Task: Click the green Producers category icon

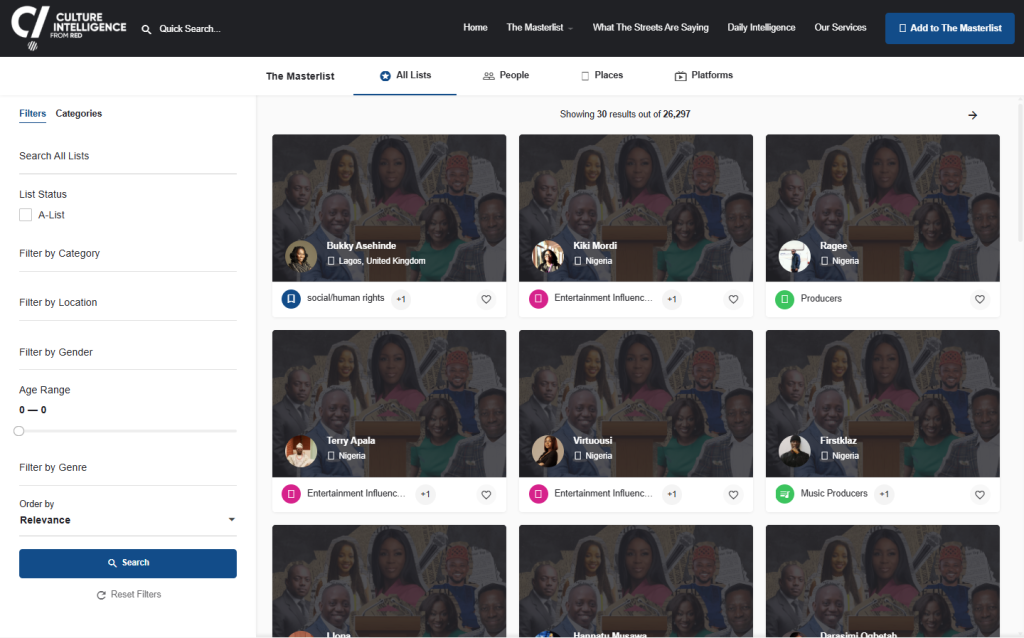Action: [784, 299]
